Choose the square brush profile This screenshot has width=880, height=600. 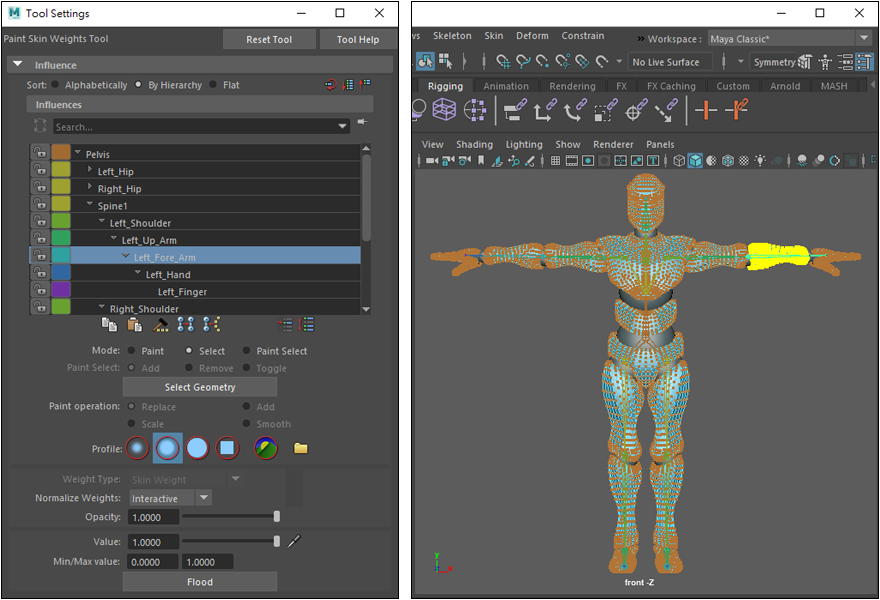click(227, 448)
